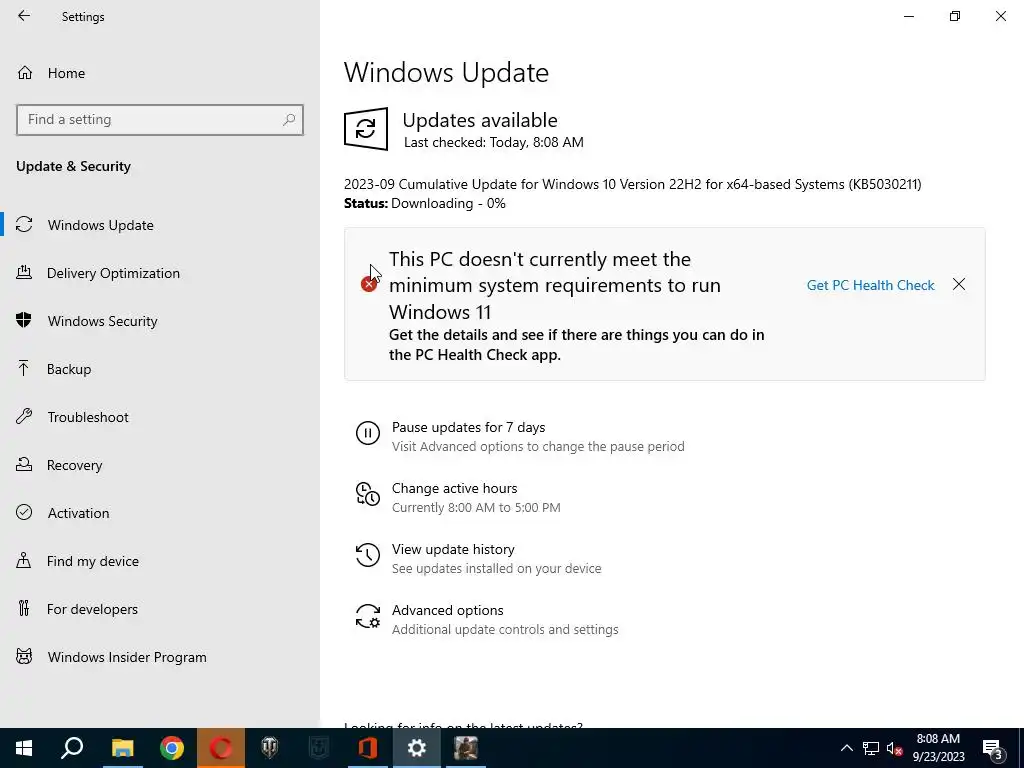Viewport: 1024px width, 768px height.
Task: Open File Explorer from the taskbar
Action: coord(122,748)
